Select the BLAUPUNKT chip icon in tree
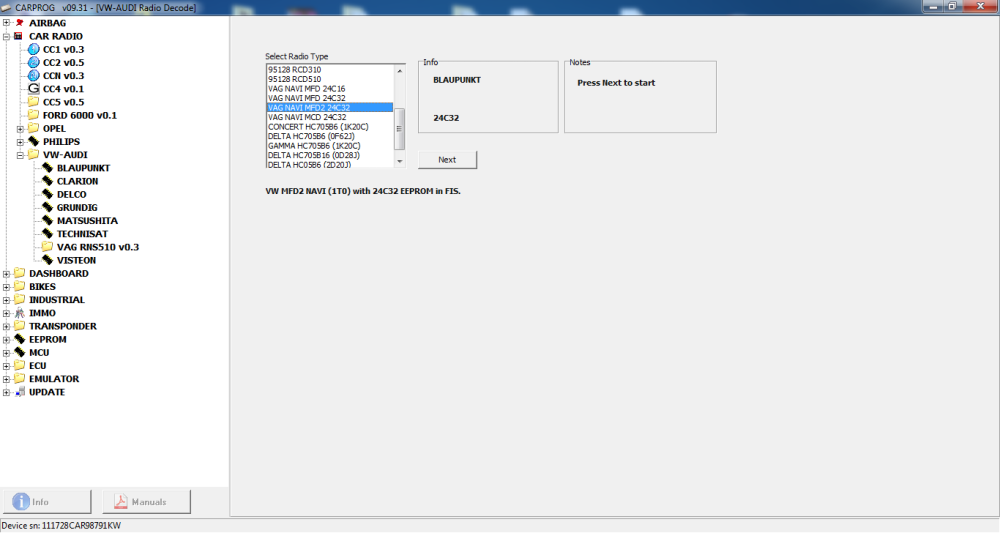 (x=48, y=168)
